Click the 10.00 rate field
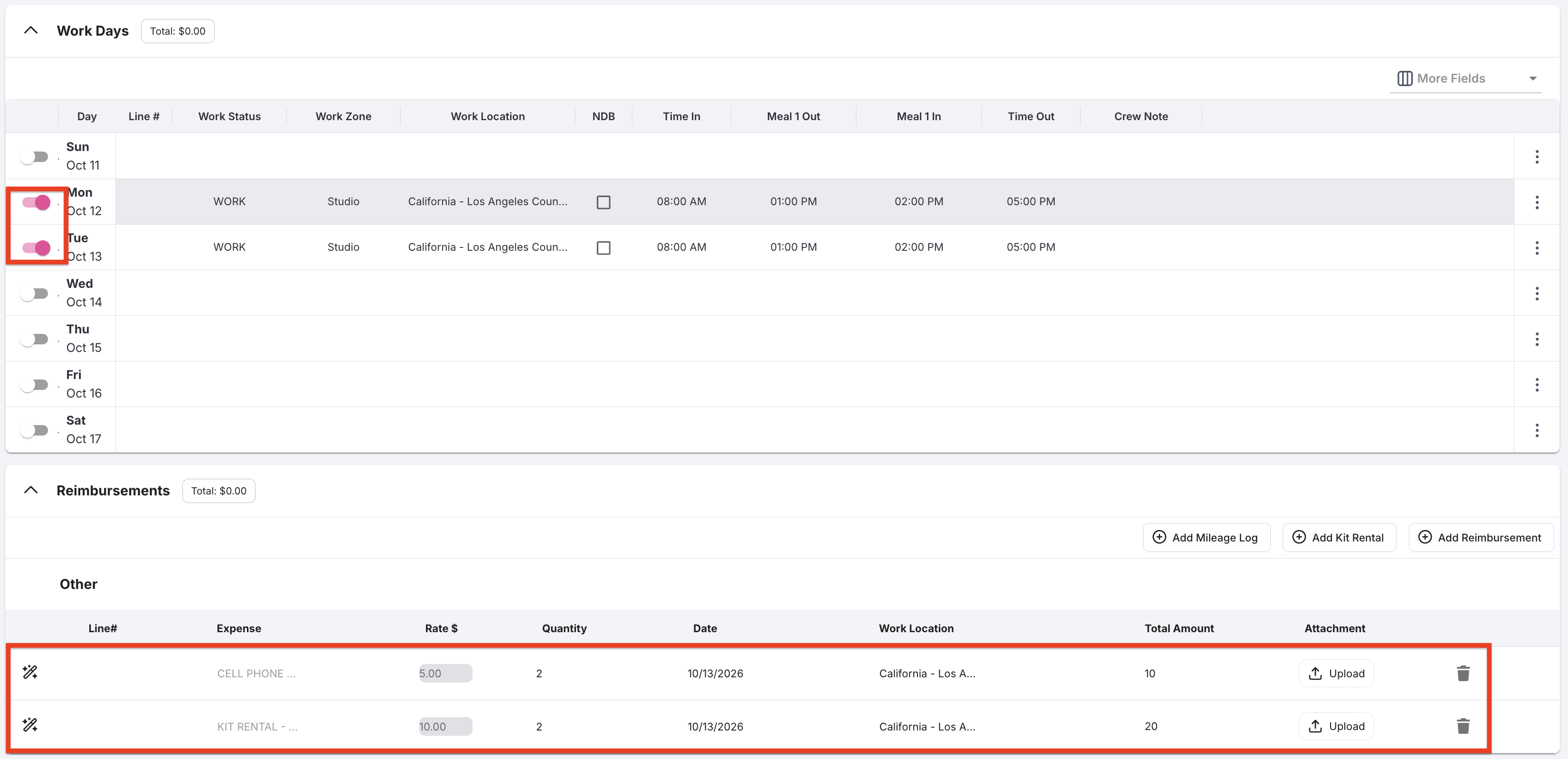Image resolution: width=1568 pixels, height=759 pixels. 445,726
